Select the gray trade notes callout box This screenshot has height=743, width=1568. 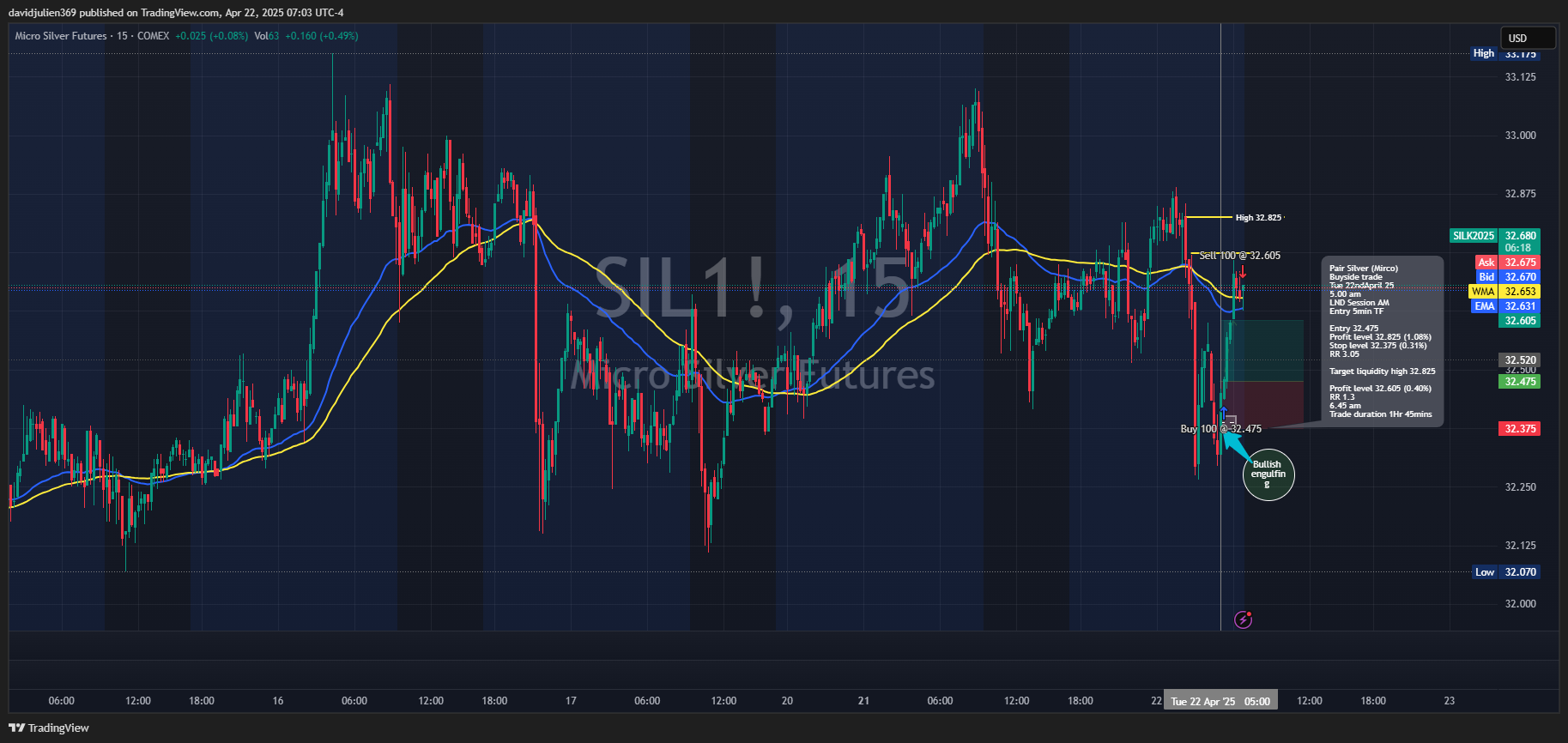tap(1382, 341)
